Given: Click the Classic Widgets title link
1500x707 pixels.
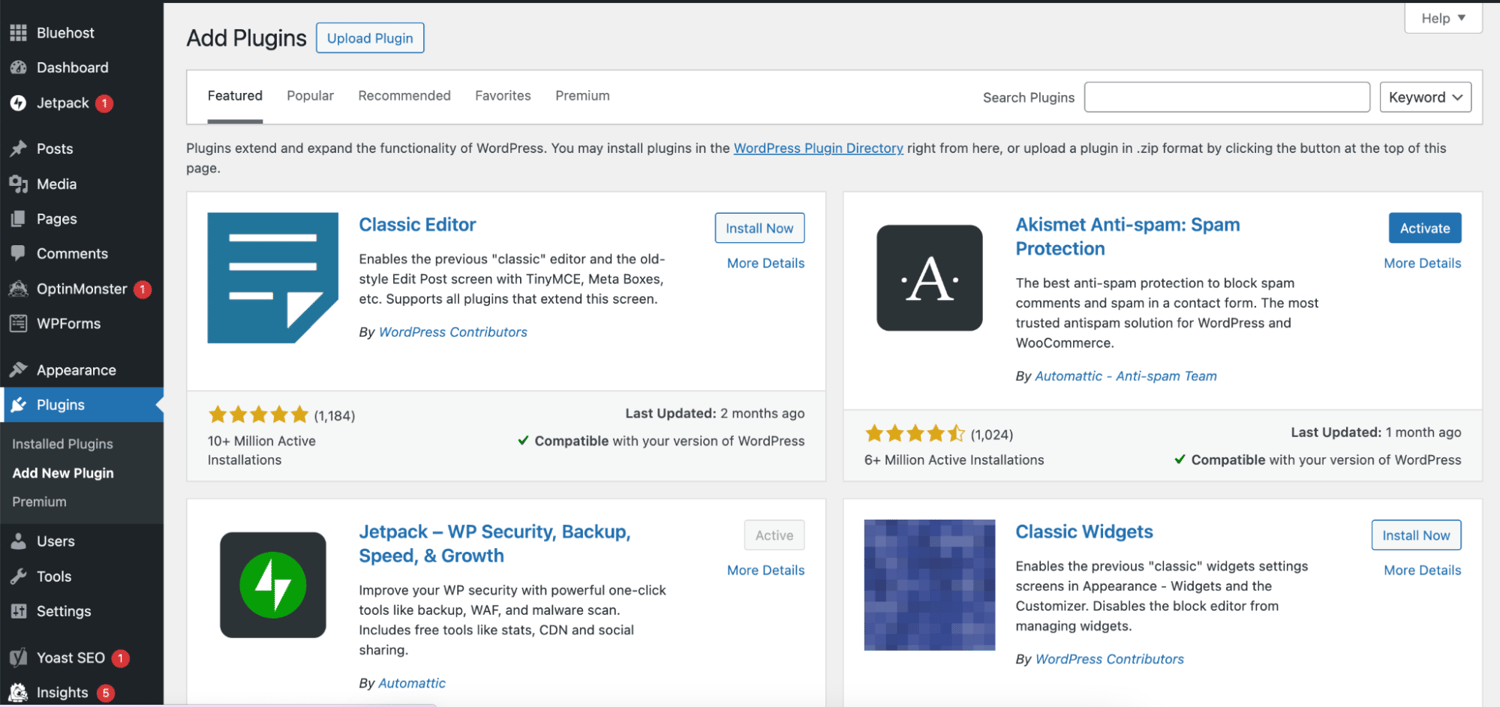Looking at the screenshot, I should pyautogui.click(x=1084, y=532).
